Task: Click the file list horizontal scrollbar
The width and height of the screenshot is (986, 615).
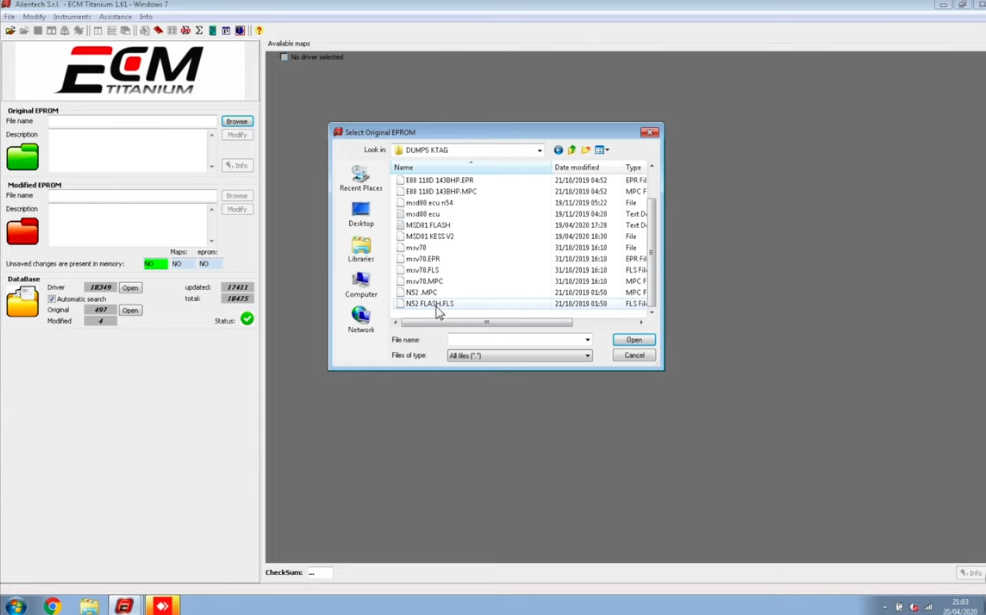Action: 487,323
